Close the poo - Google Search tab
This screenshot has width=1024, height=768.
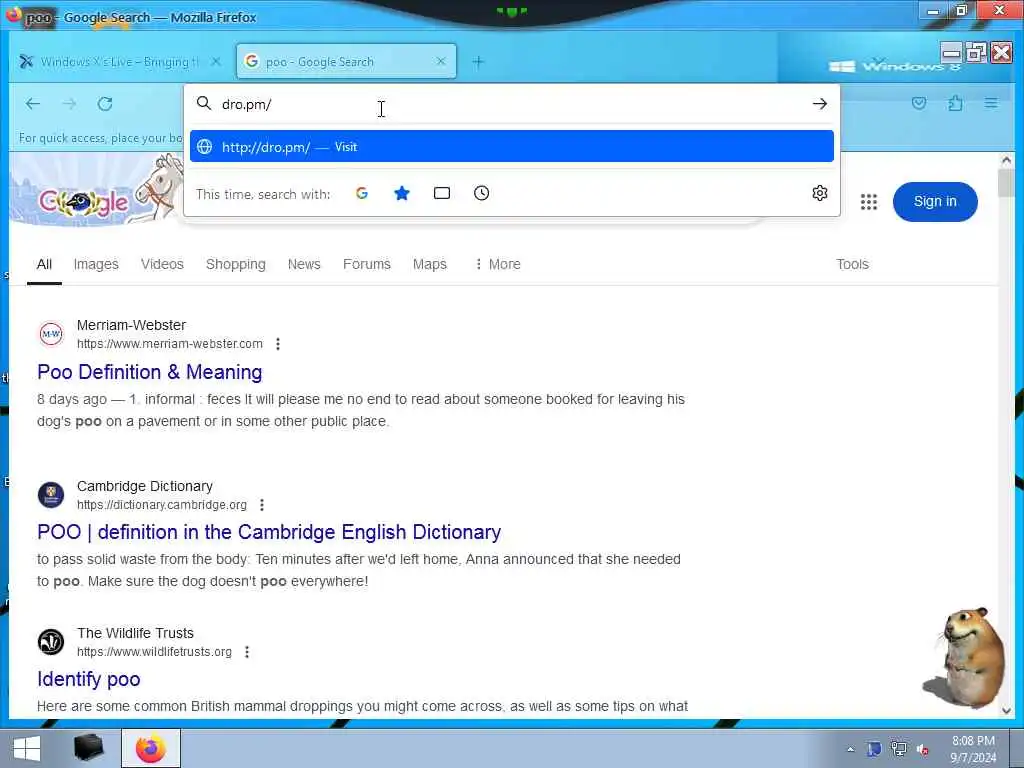click(x=441, y=61)
